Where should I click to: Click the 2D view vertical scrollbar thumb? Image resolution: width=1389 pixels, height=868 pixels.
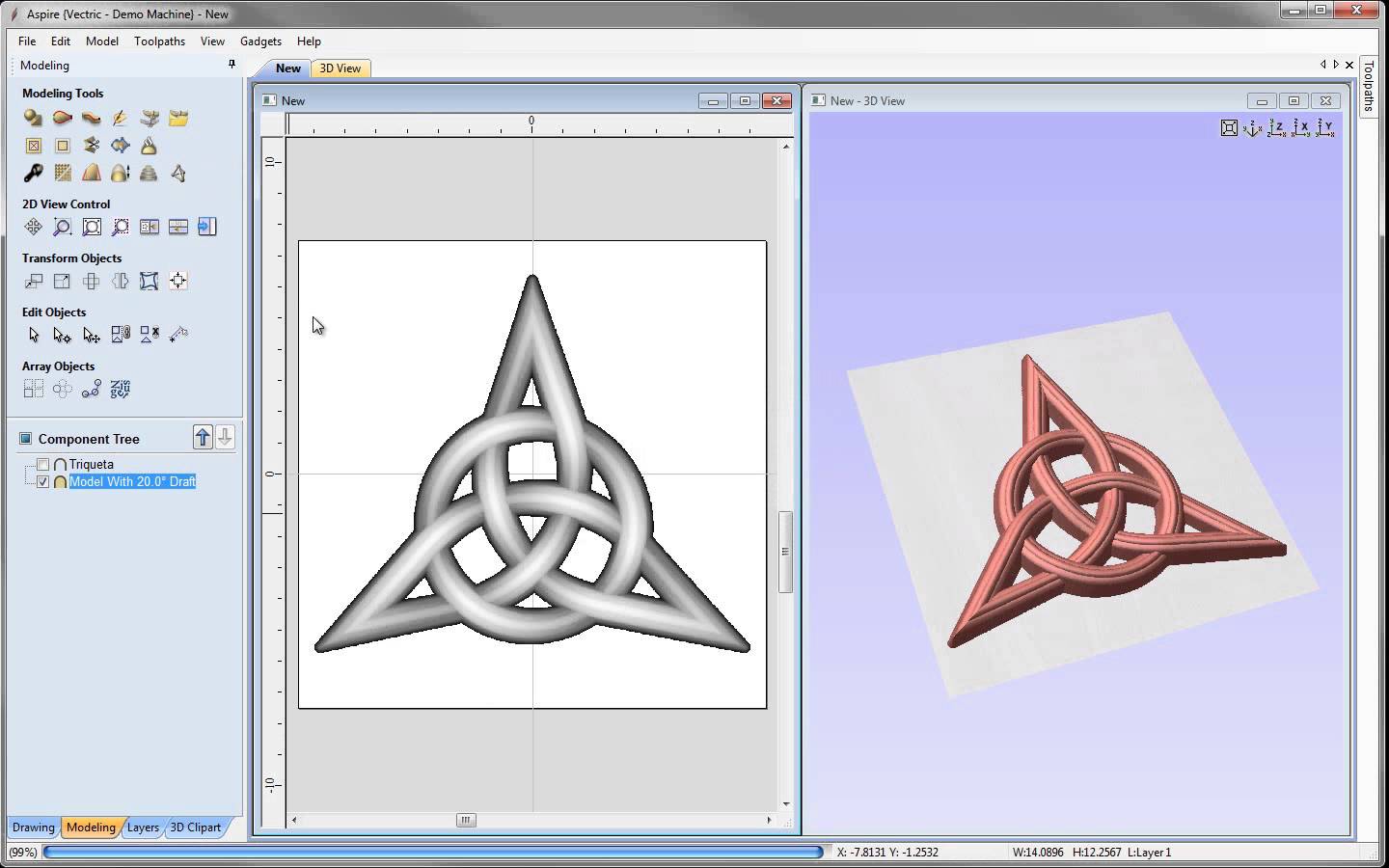pyautogui.click(x=785, y=552)
